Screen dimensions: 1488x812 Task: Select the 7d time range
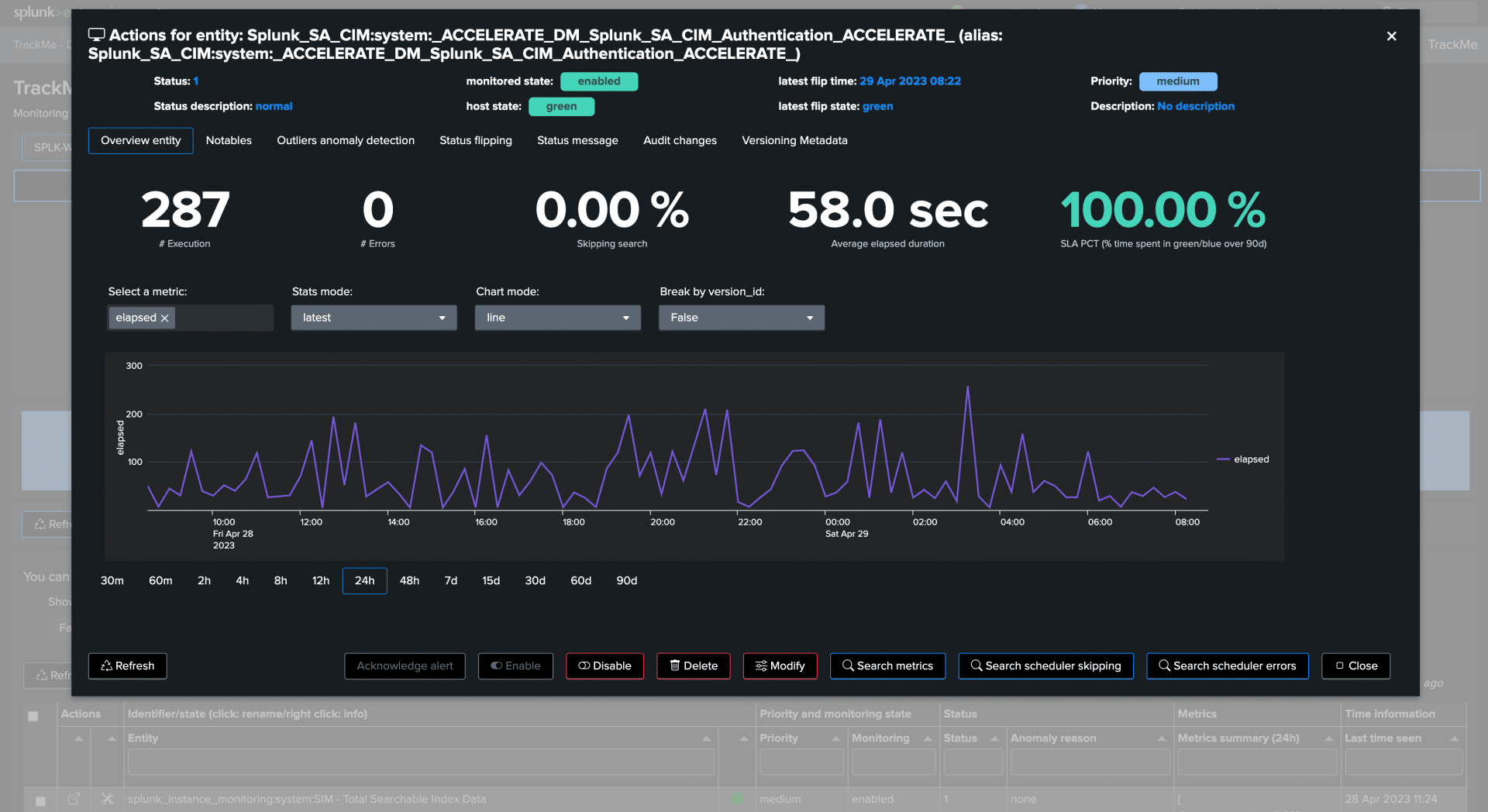450,580
